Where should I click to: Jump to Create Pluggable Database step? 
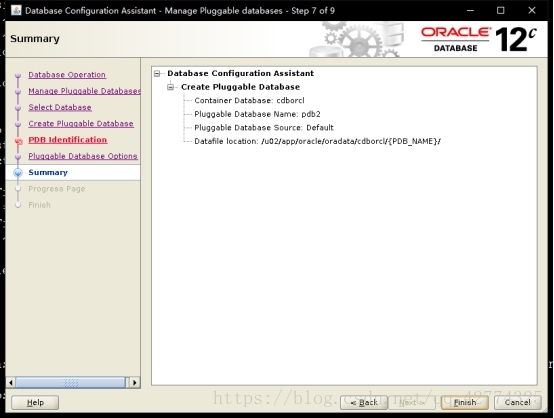click(81, 124)
